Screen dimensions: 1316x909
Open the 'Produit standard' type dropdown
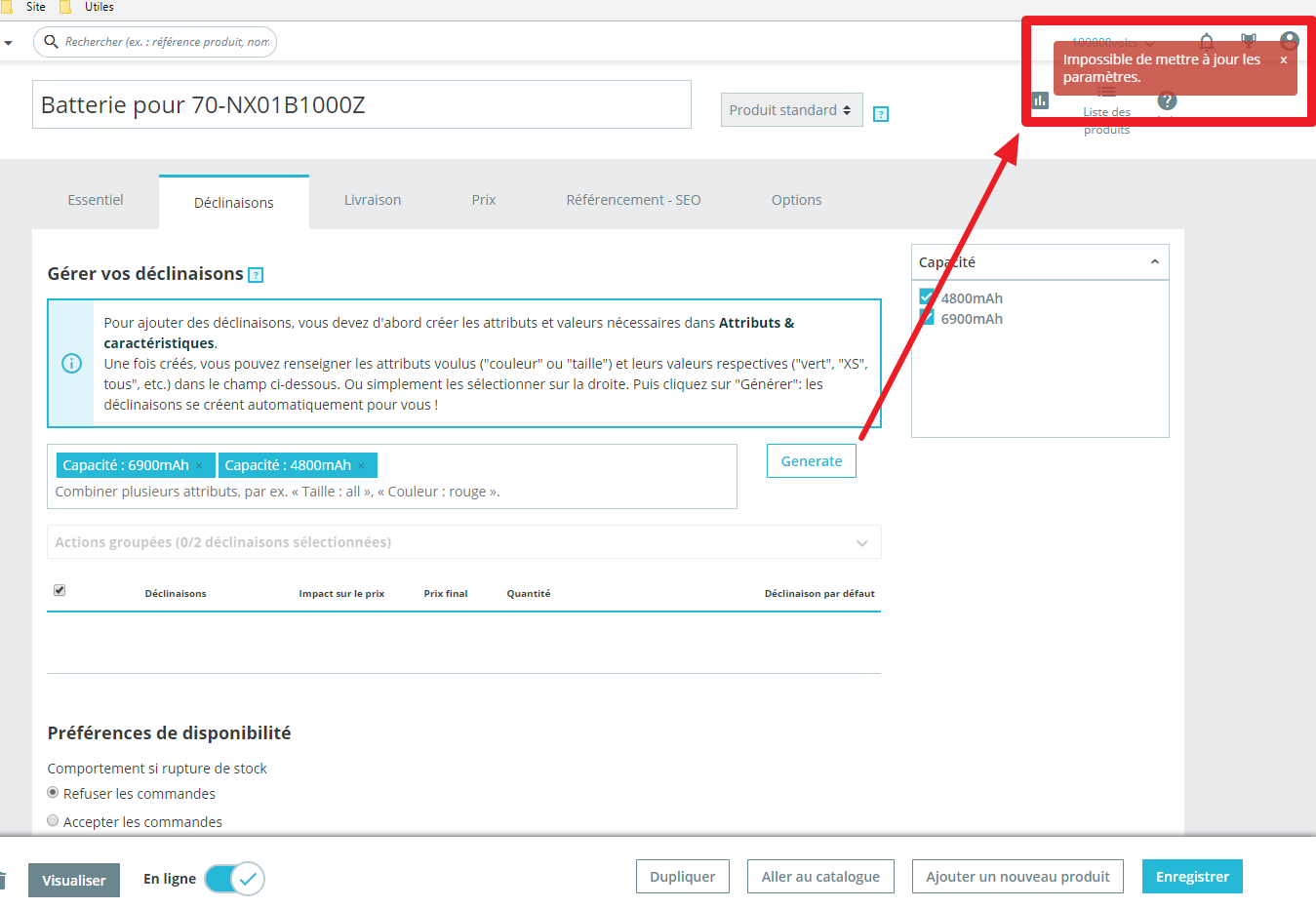792,110
